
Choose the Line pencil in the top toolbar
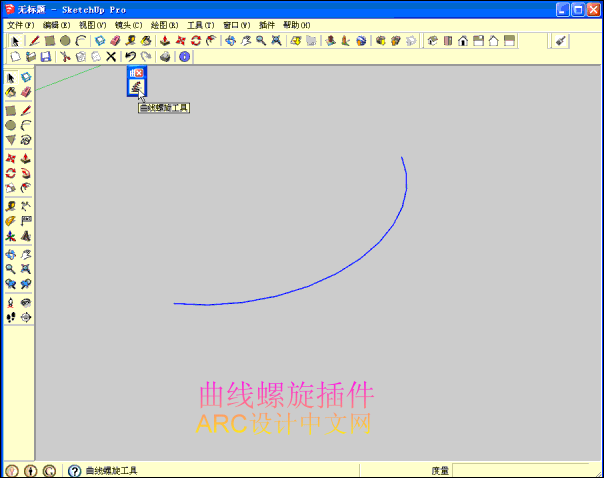click(x=34, y=41)
